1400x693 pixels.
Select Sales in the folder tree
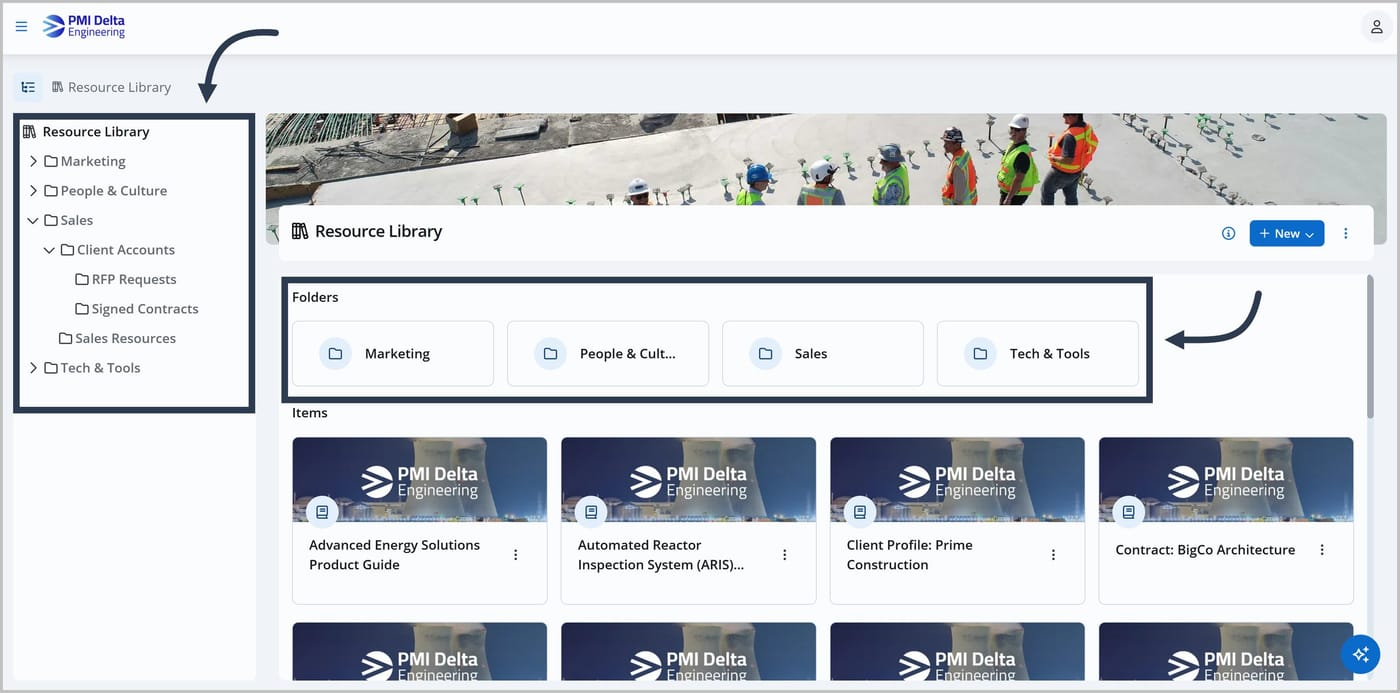[69, 220]
